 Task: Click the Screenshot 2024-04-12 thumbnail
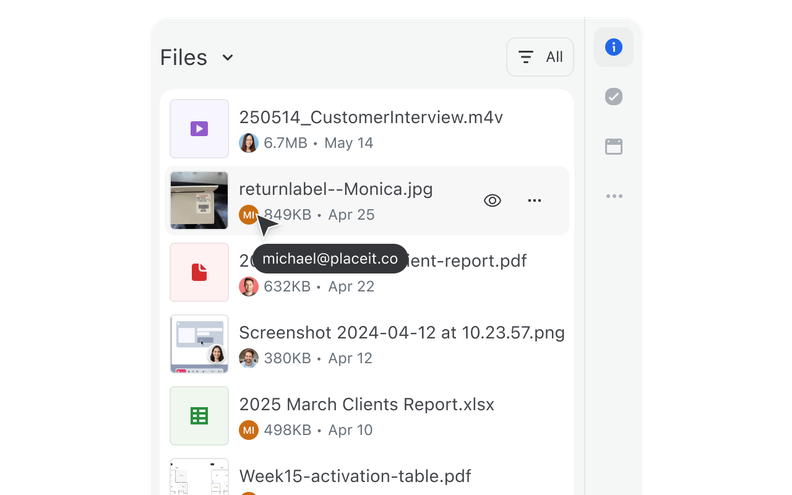point(199,344)
